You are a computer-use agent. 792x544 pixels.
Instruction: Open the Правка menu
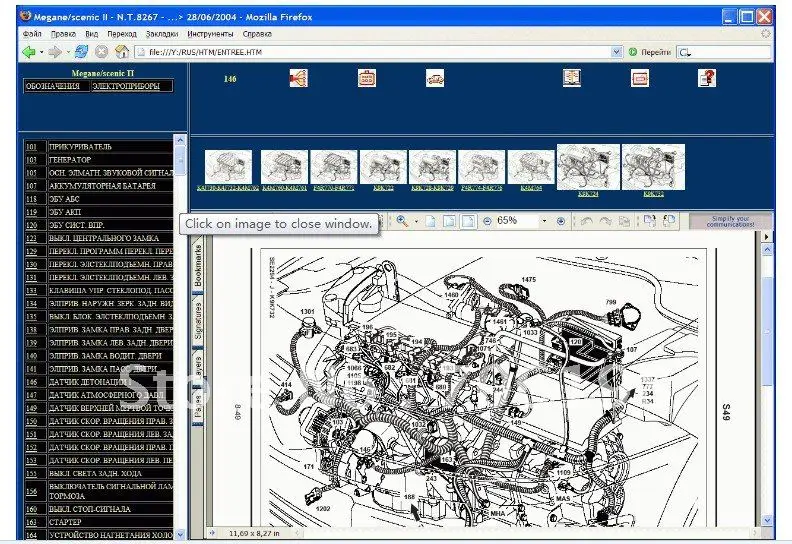coord(63,34)
